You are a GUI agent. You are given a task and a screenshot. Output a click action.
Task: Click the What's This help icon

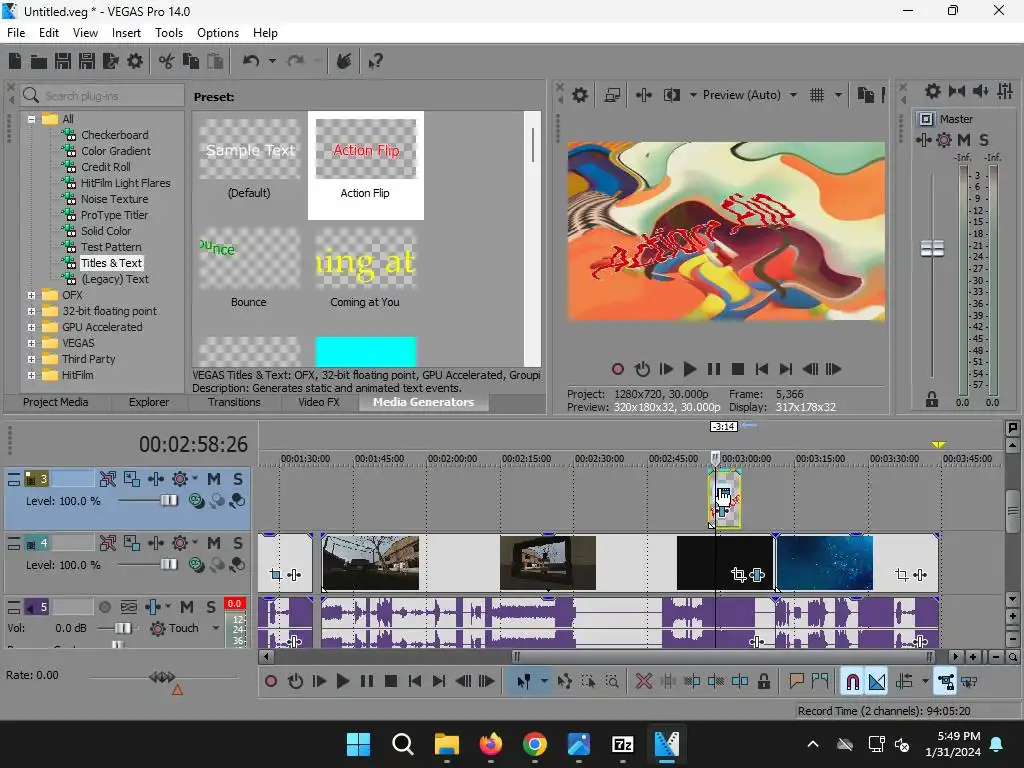pos(376,61)
